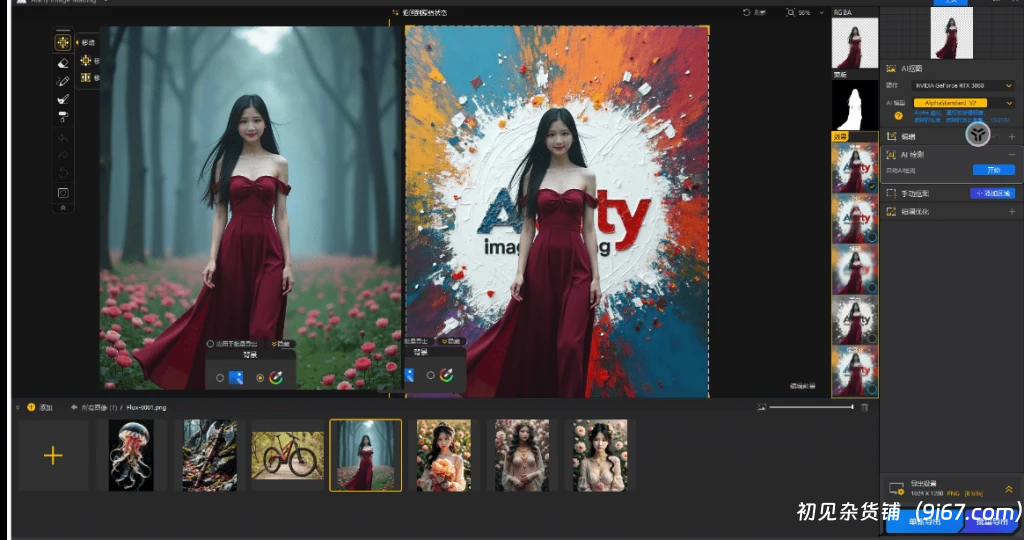Click the refresh icon in top bar
1024x540 pixels.
coord(746,12)
